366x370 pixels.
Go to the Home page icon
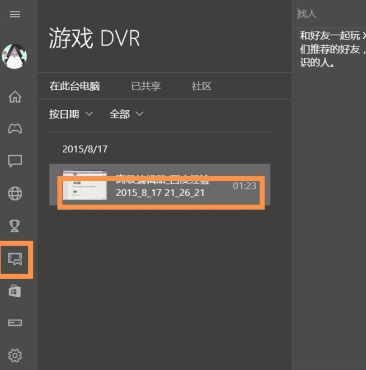coord(15,97)
